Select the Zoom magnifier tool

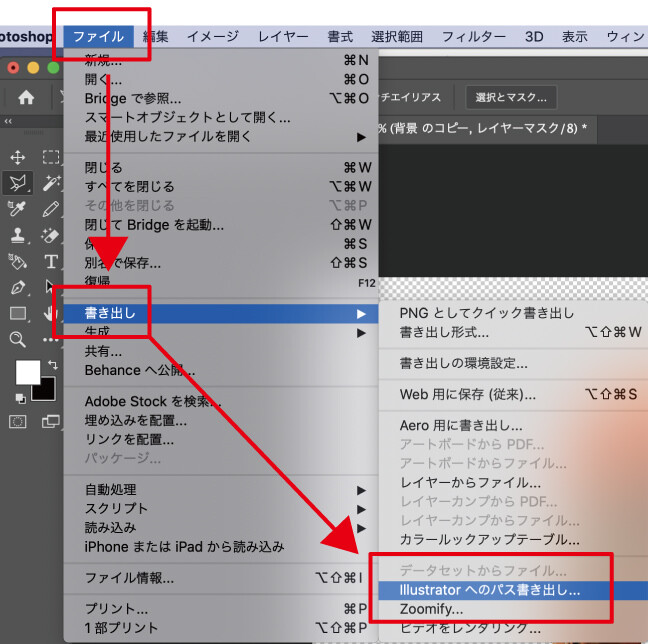[x=17, y=340]
